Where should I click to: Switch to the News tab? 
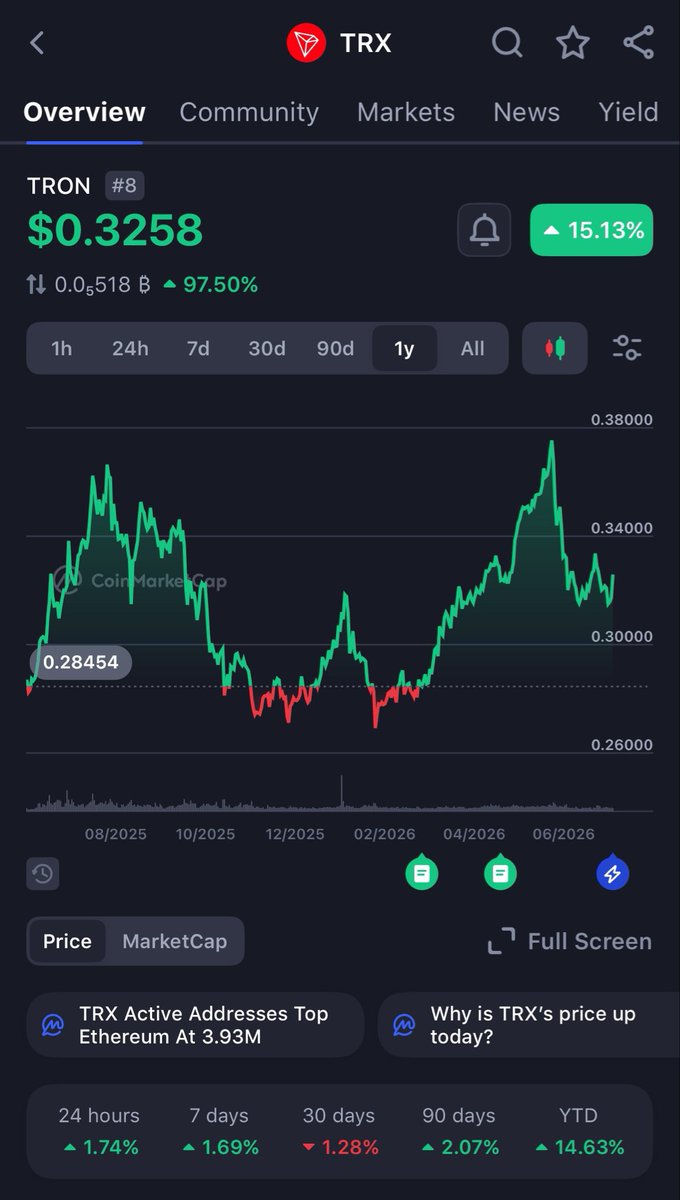point(526,112)
